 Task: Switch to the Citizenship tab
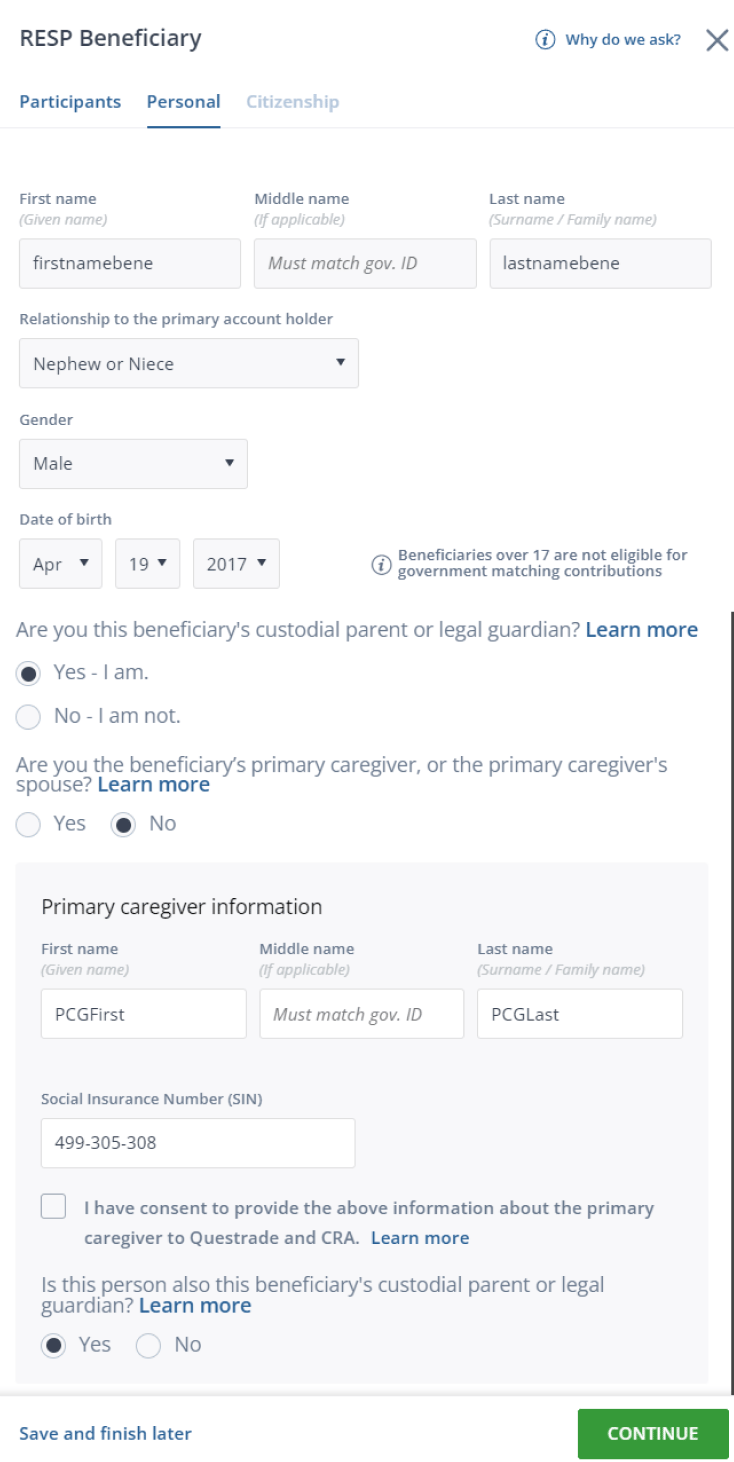tap(292, 102)
